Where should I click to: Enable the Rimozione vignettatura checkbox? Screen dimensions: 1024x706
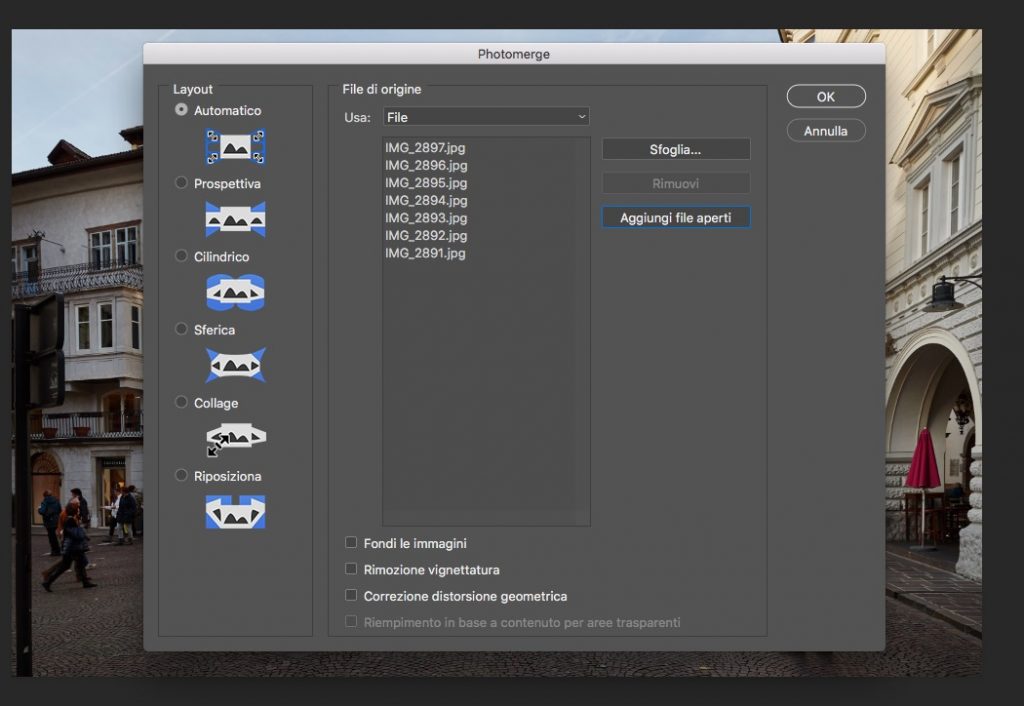(351, 570)
